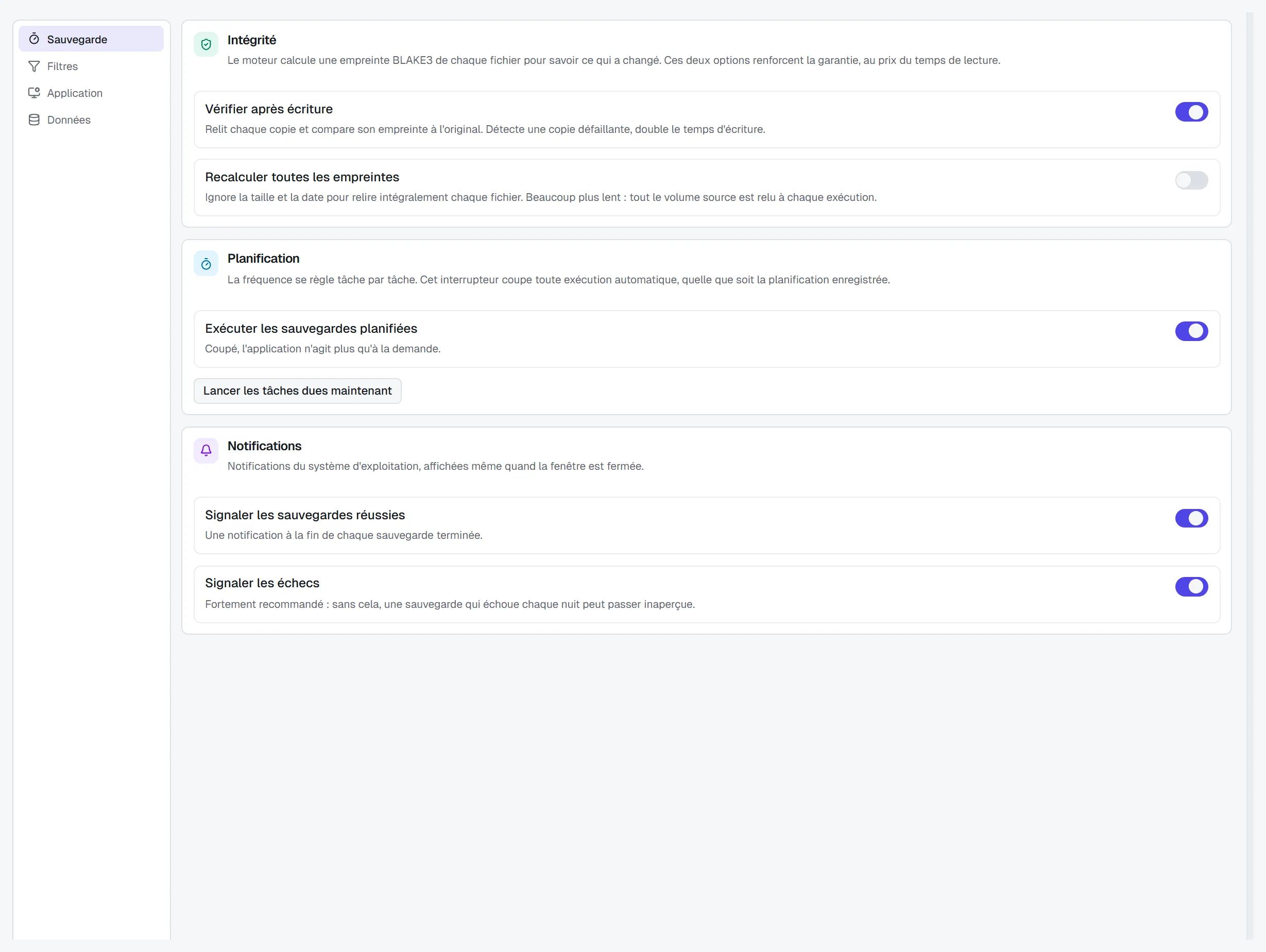Click the Filtres funnel icon
The width and height of the screenshot is (1266, 952).
(34, 66)
